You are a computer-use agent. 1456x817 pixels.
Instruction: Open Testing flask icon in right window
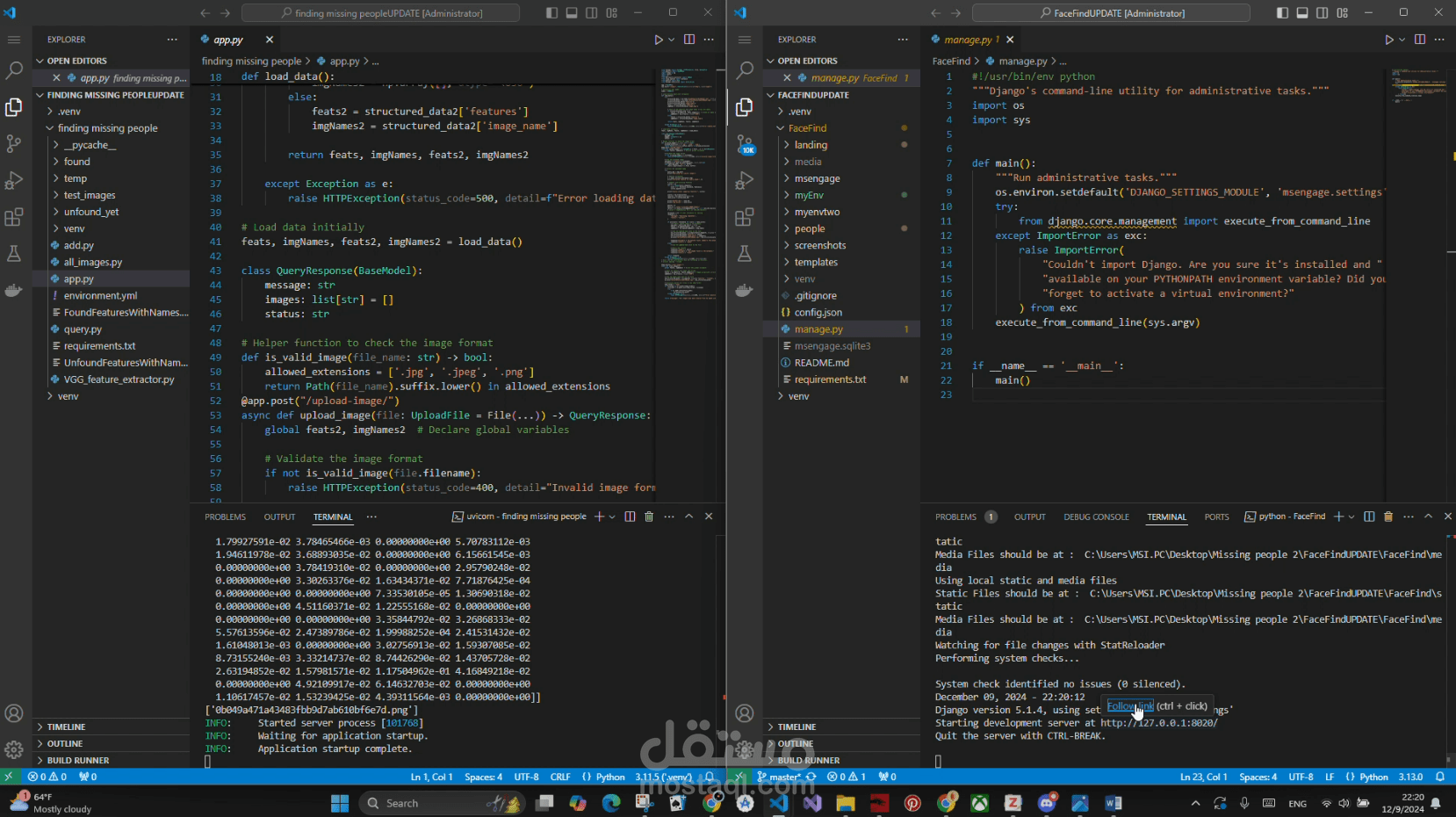click(x=745, y=254)
